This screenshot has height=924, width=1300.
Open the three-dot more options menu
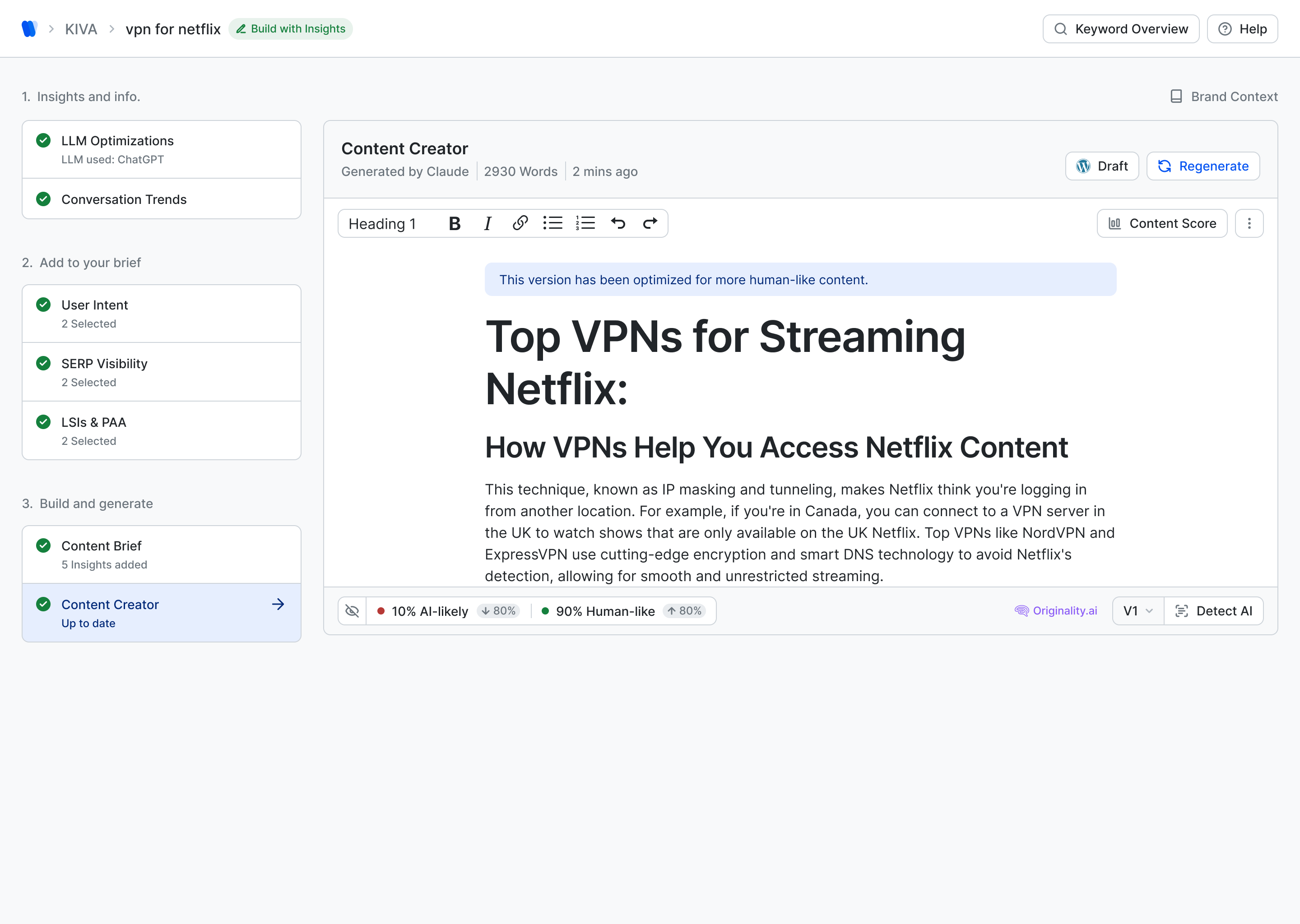click(1249, 224)
